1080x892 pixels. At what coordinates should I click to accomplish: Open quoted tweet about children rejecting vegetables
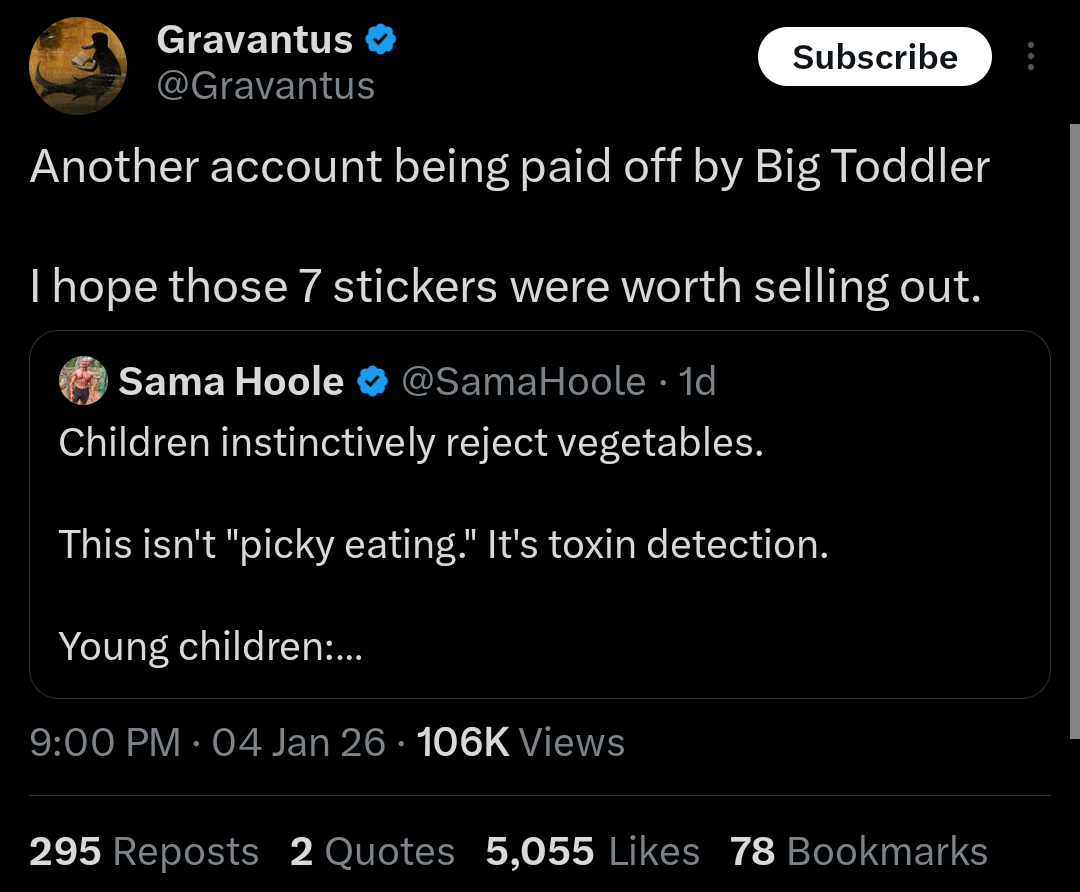(540, 545)
